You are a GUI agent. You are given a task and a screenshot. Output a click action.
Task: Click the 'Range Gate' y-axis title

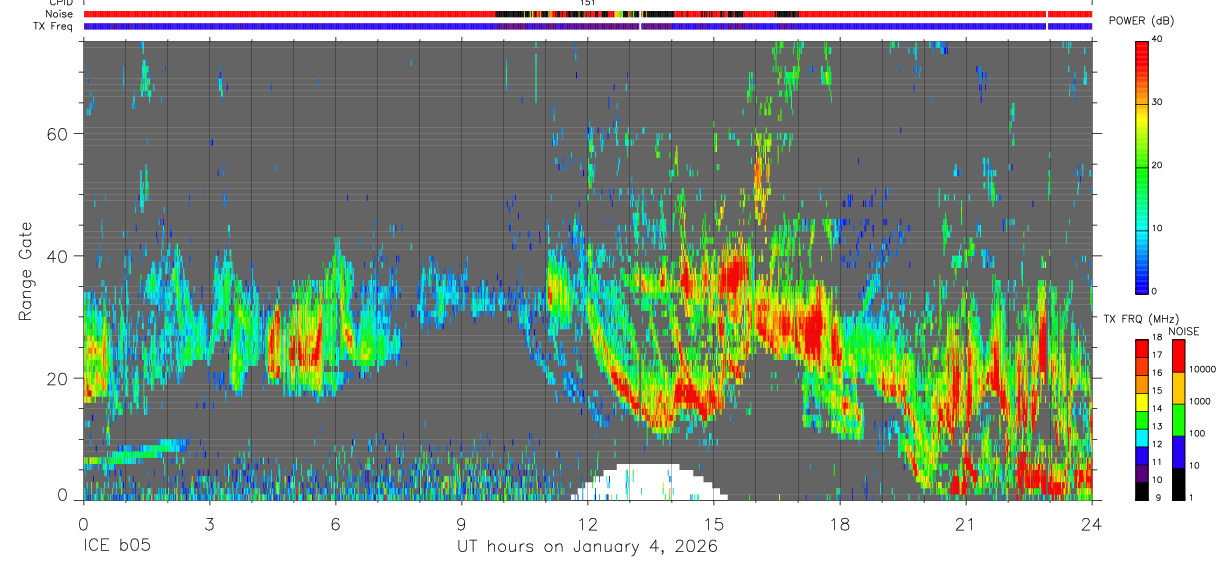pos(25,273)
